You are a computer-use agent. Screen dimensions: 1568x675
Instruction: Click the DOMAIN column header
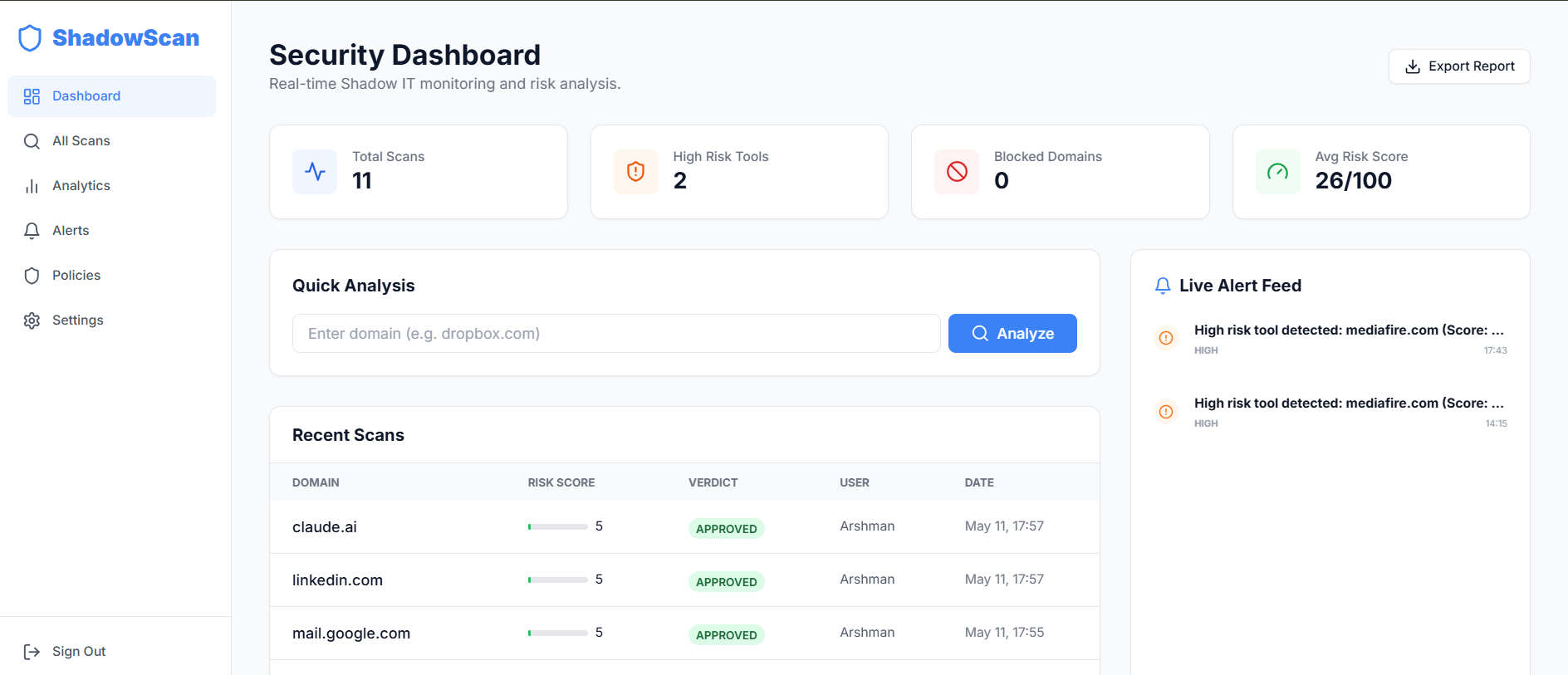click(x=316, y=482)
